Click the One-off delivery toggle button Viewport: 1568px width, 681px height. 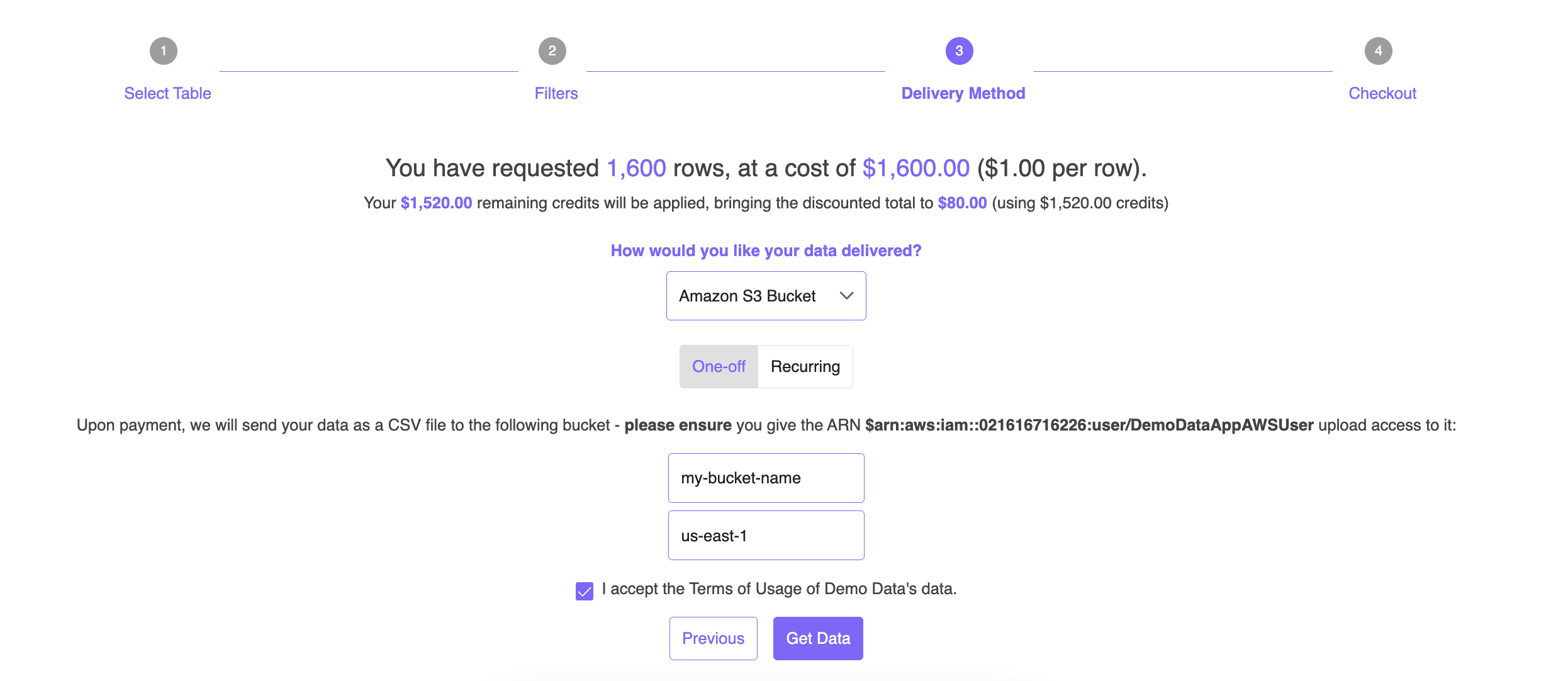click(x=718, y=366)
